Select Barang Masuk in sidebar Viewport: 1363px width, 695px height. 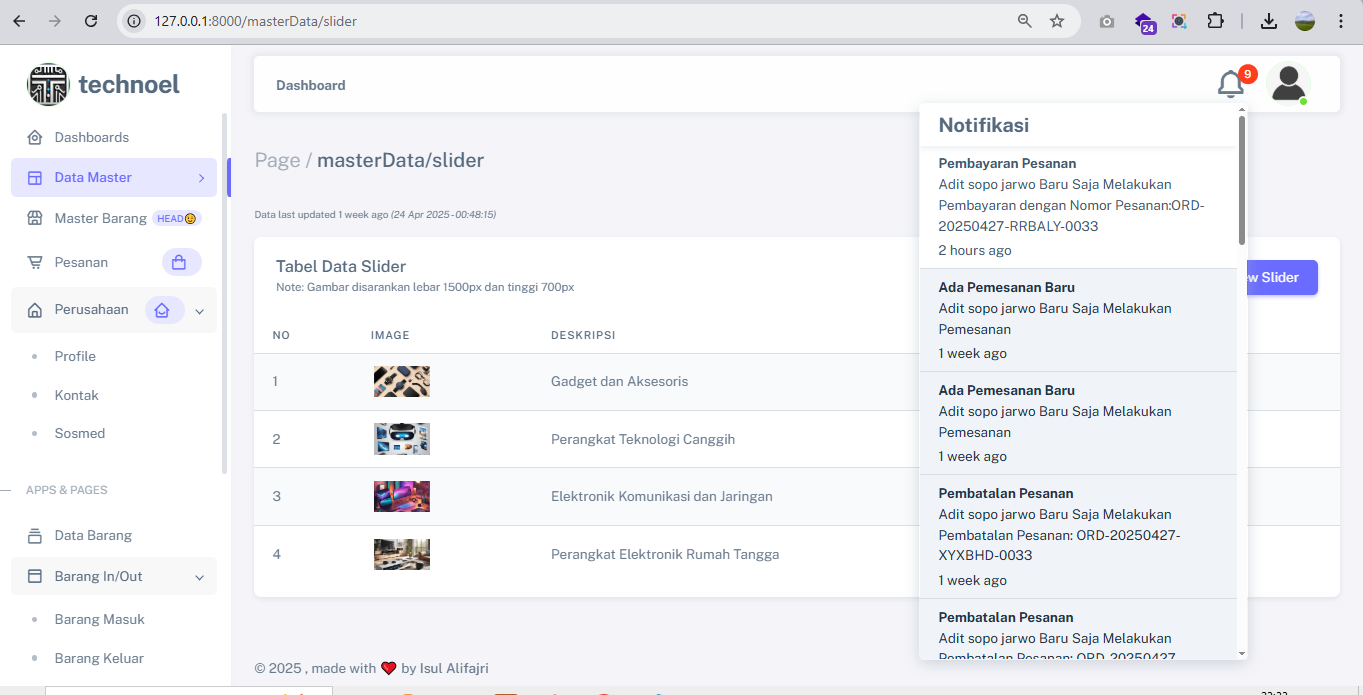(x=99, y=619)
